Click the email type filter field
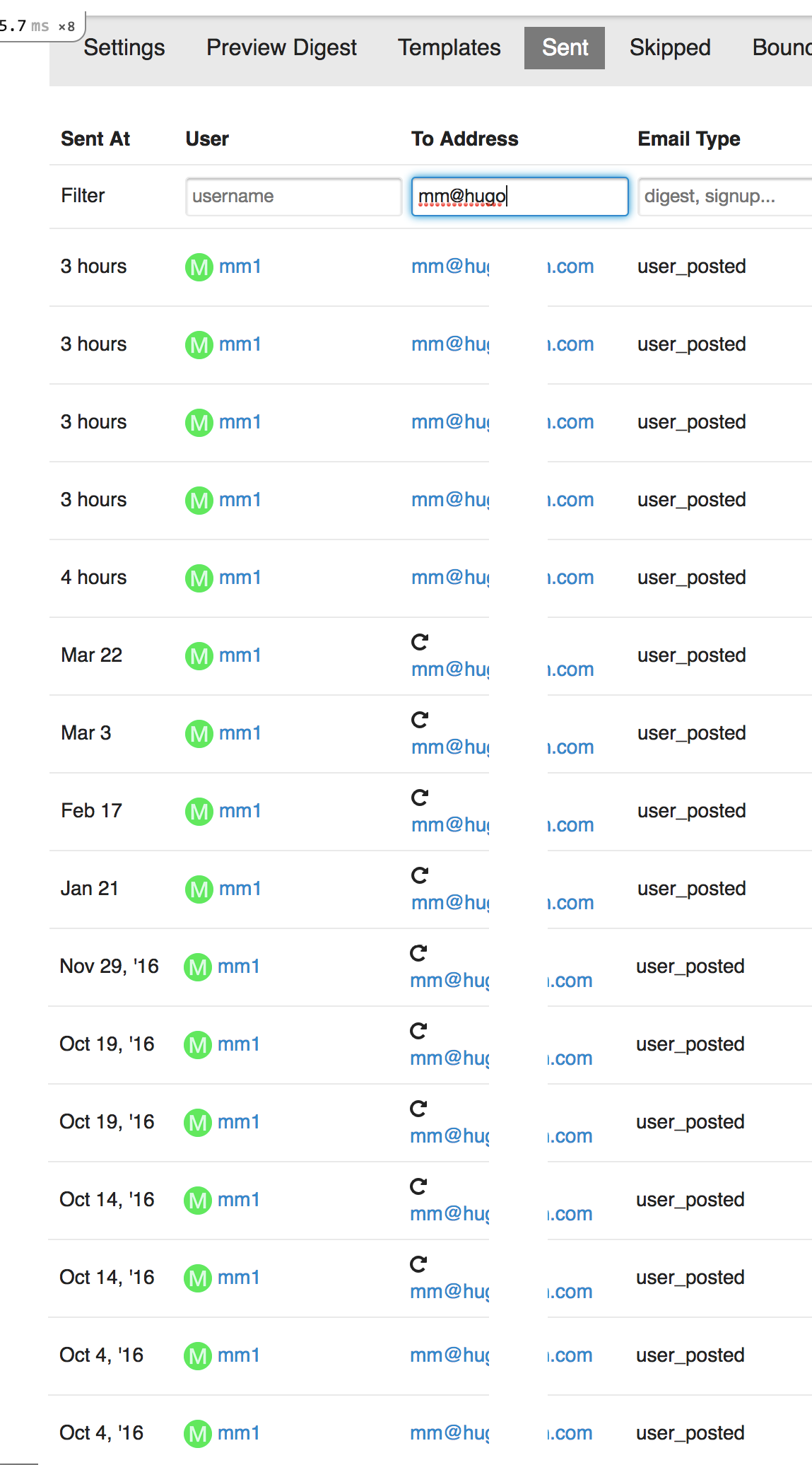This screenshot has height=1465, width=812. tap(725, 197)
